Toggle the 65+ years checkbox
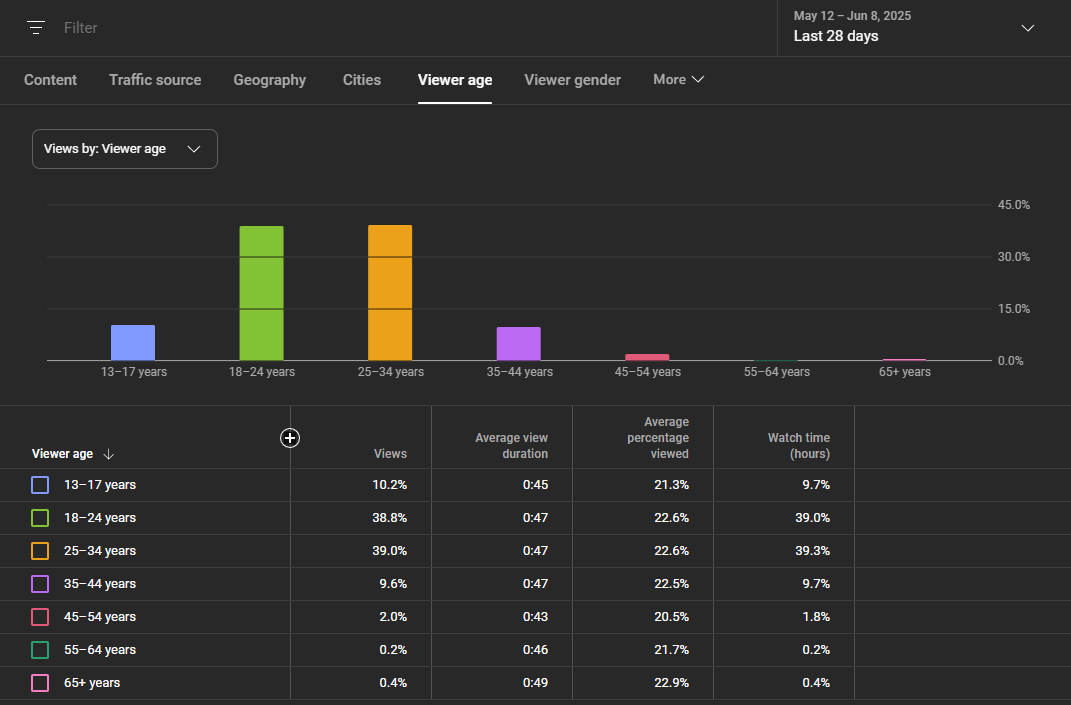 40,682
